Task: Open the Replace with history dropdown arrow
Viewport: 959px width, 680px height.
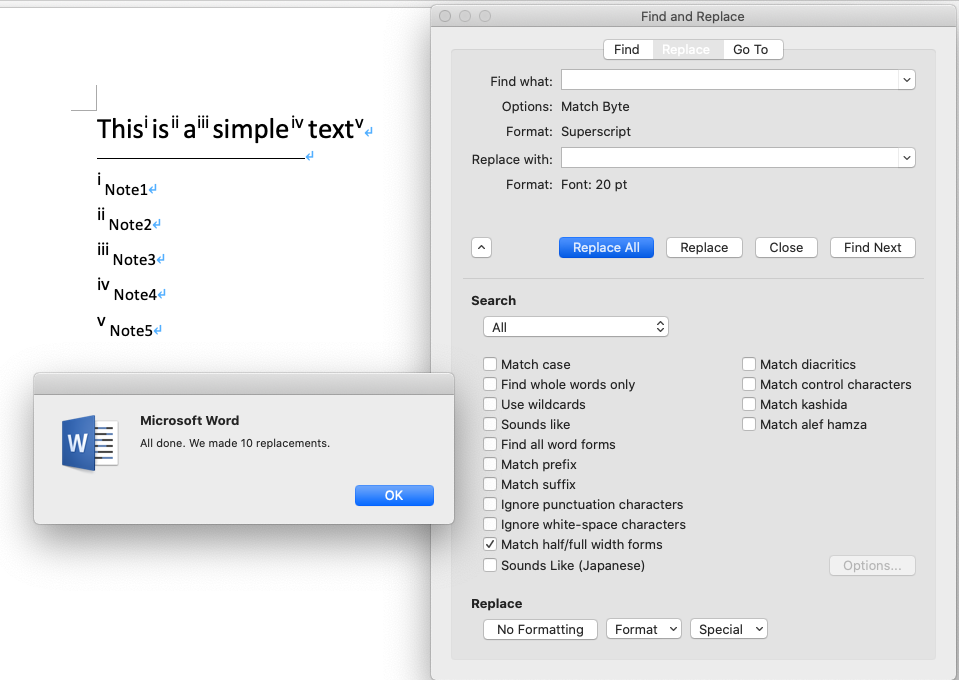Action: tap(906, 158)
